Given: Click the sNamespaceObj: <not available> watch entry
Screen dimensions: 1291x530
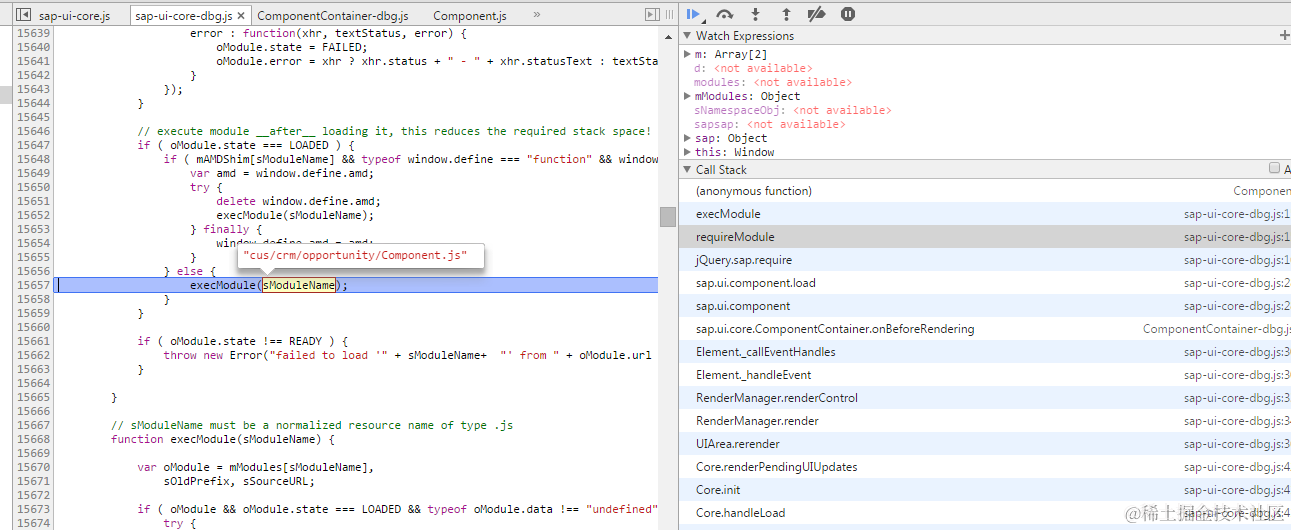Looking at the screenshot, I should 793,110.
